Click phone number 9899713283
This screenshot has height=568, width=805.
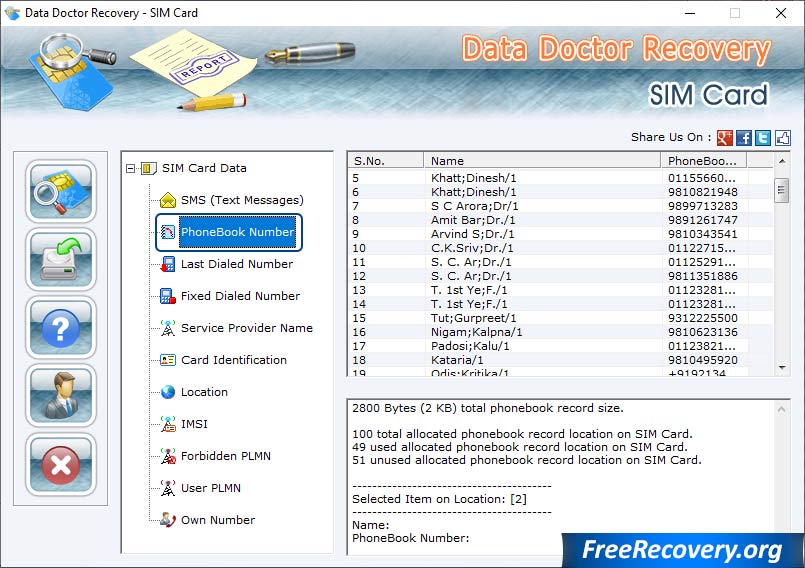click(x=702, y=206)
